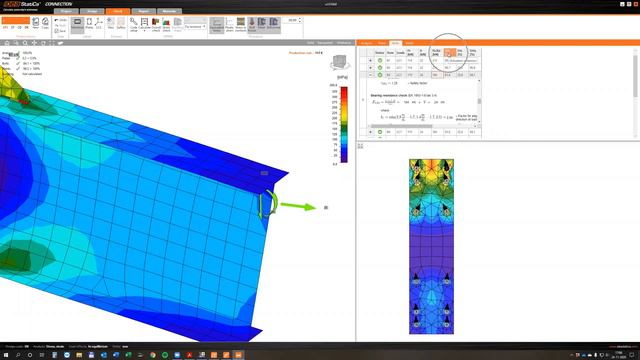Open the Welds results tab
This screenshot has width=640, height=360.
(409, 43)
